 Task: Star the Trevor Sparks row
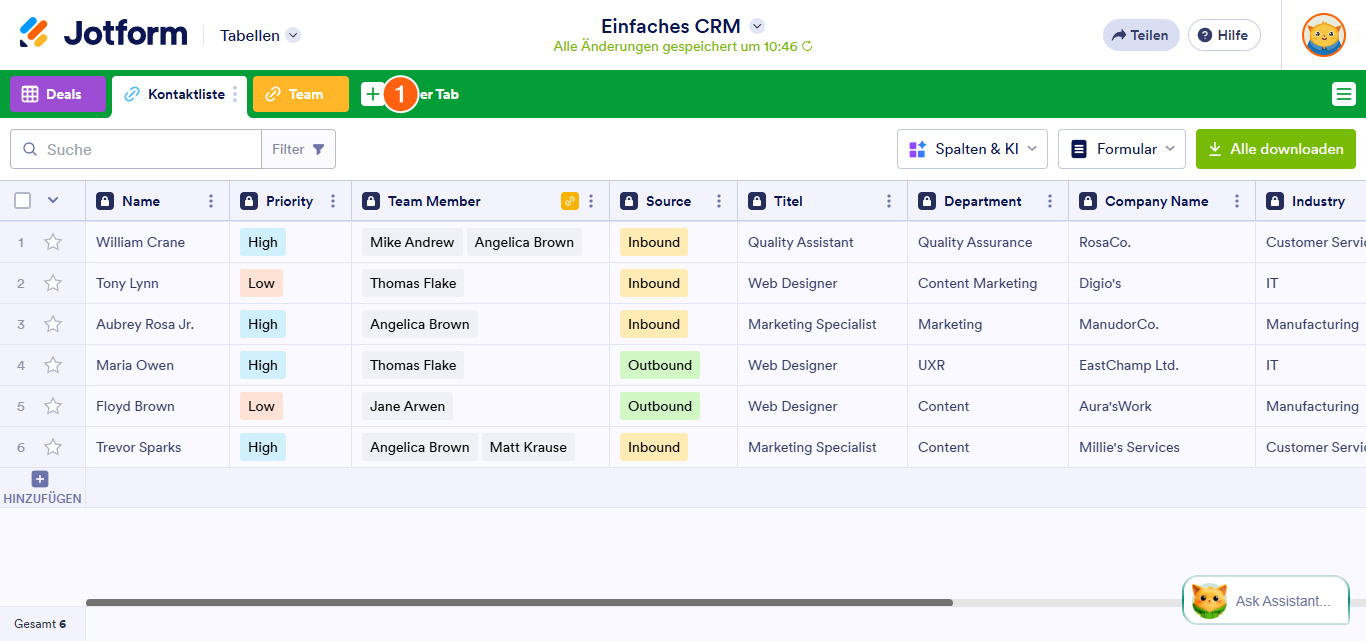(53, 447)
